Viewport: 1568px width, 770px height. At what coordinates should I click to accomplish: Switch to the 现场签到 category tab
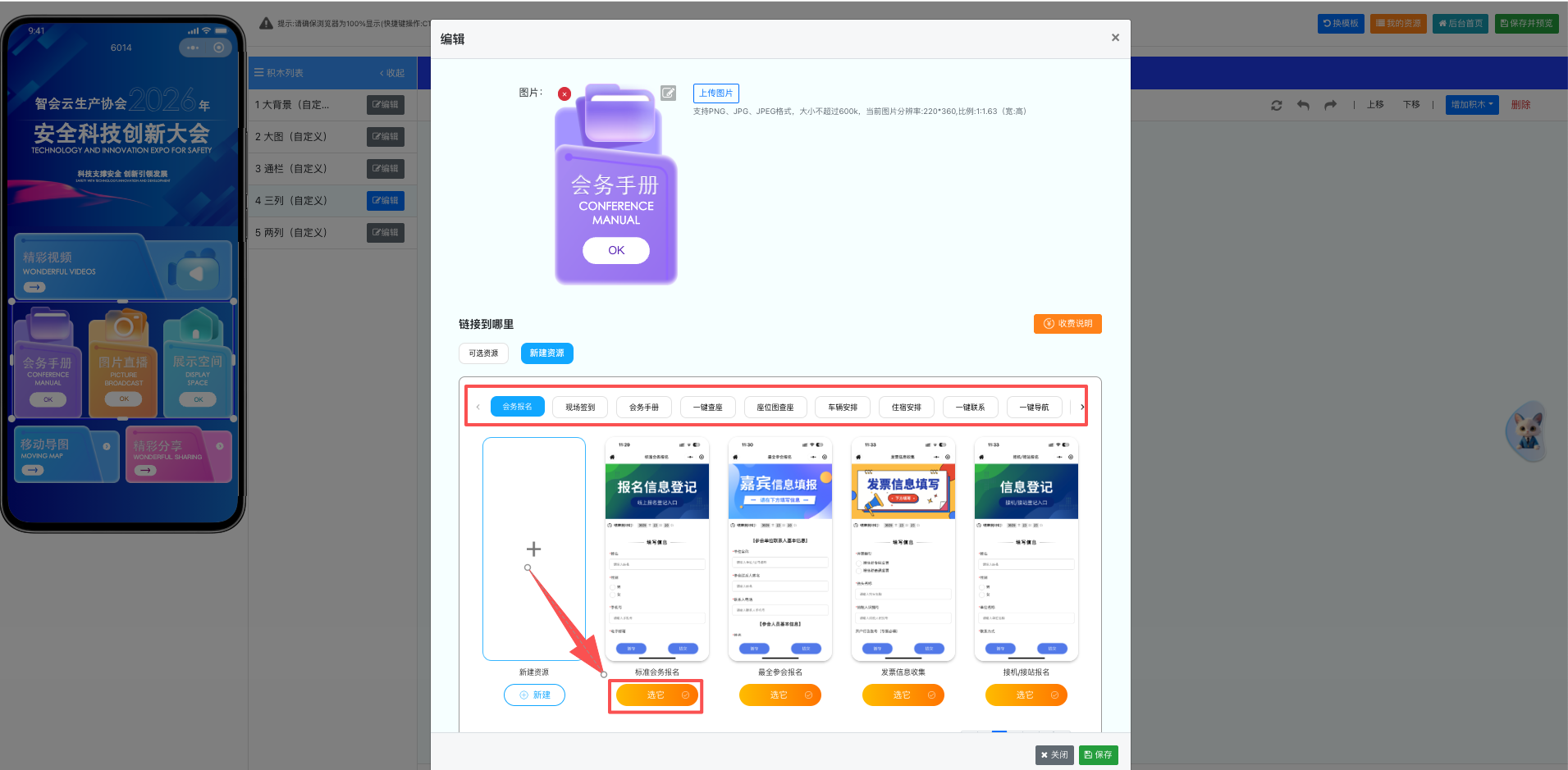(580, 408)
